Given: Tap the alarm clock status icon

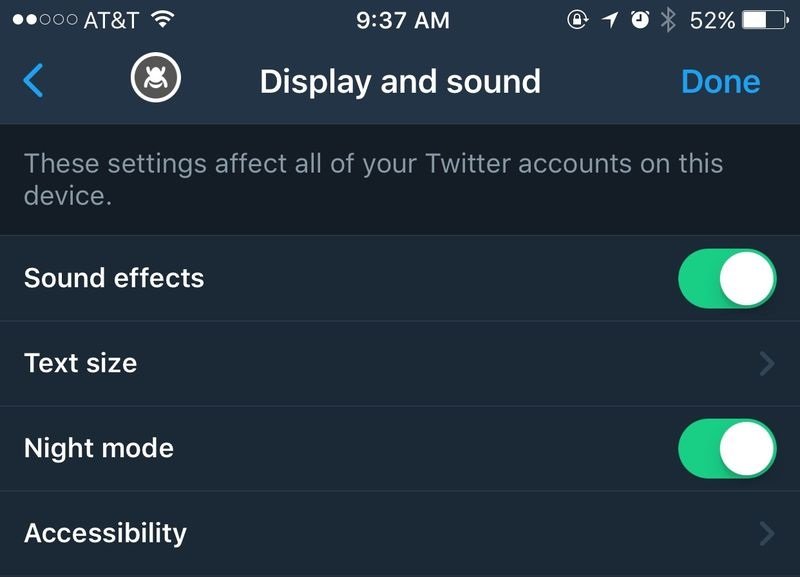Looking at the screenshot, I should click(640, 20).
